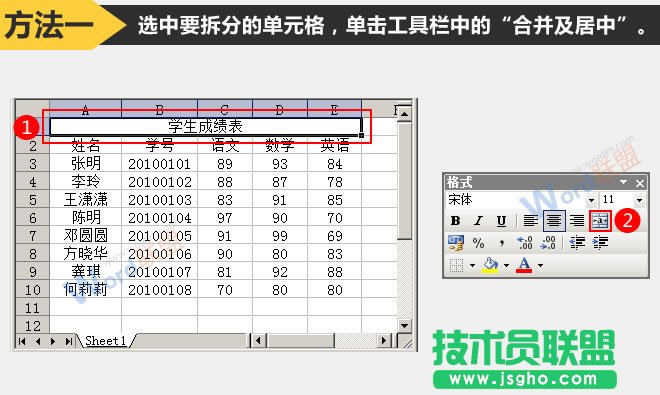Select merged cell 学生成绩表
Image resolution: width=660 pixels, height=395 pixels.
click(x=205, y=126)
